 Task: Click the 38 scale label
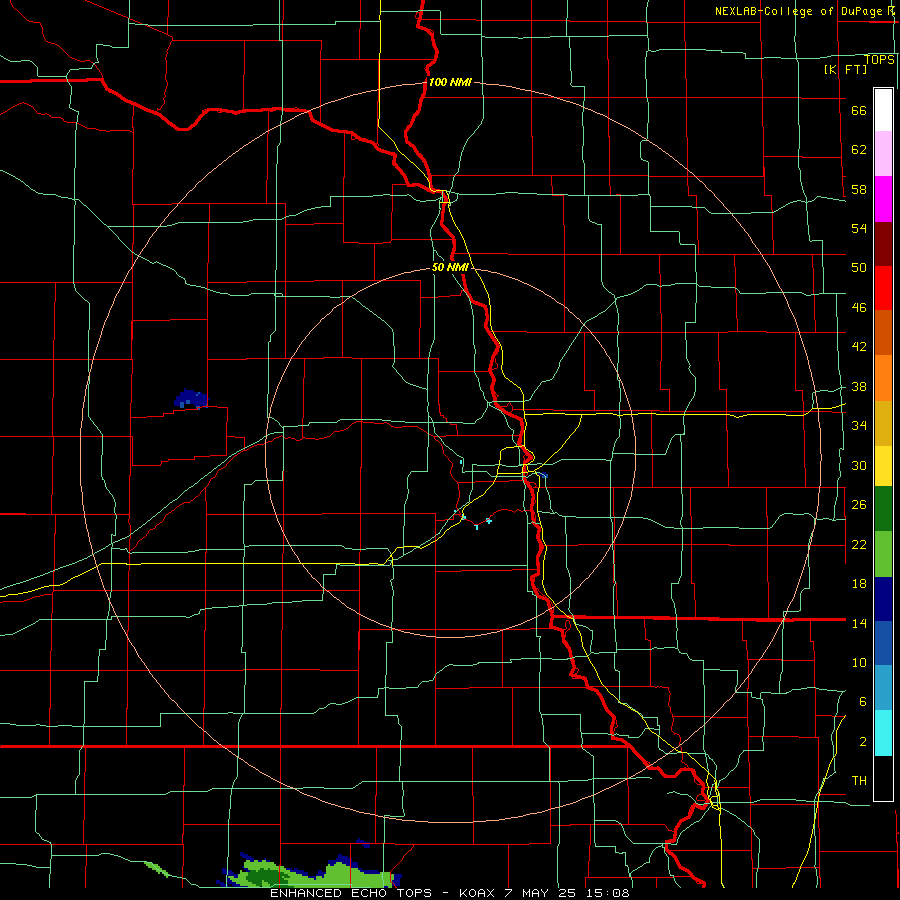(x=859, y=386)
